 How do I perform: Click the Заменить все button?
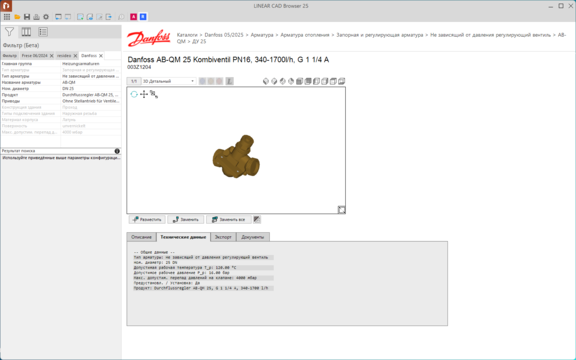228,219
